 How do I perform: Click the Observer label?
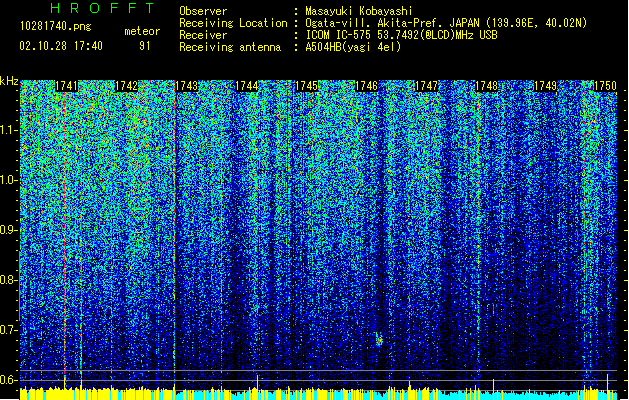203,11
